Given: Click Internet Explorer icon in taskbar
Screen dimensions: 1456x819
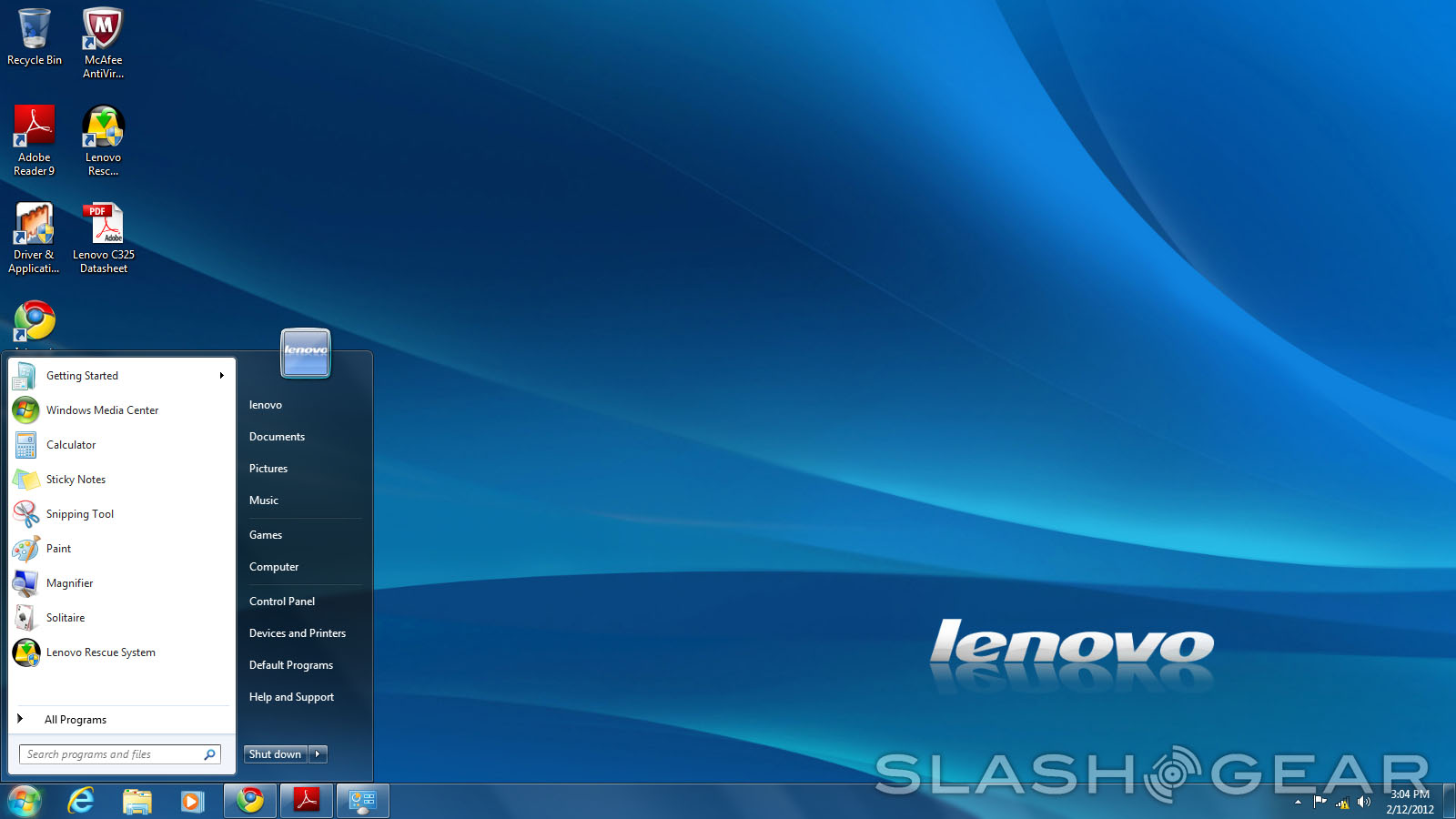Looking at the screenshot, I should click(81, 801).
